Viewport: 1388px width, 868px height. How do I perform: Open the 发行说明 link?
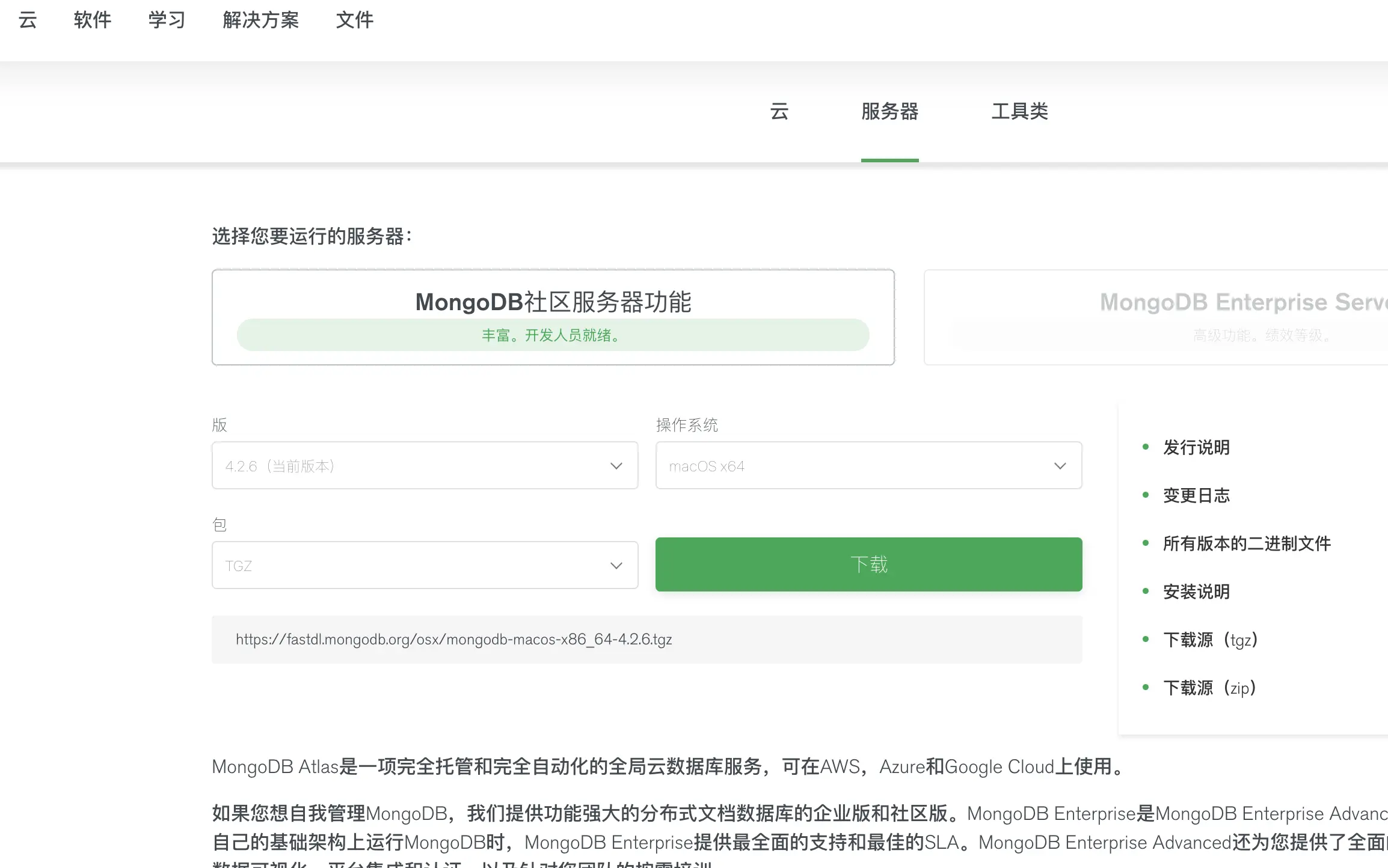click(1196, 447)
